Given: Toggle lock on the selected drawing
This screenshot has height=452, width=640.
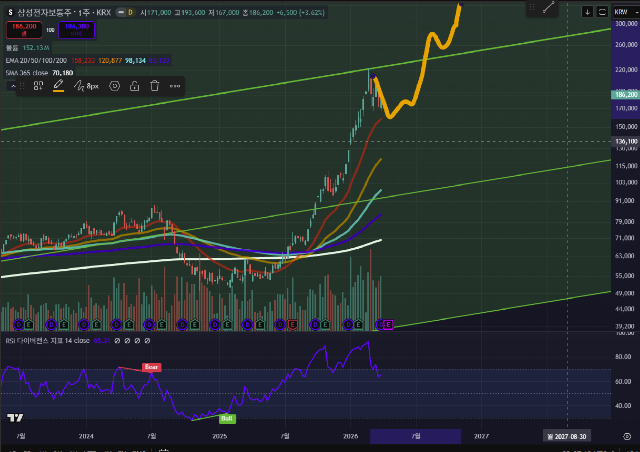Looking at the screenshot, I should point(134,86).
